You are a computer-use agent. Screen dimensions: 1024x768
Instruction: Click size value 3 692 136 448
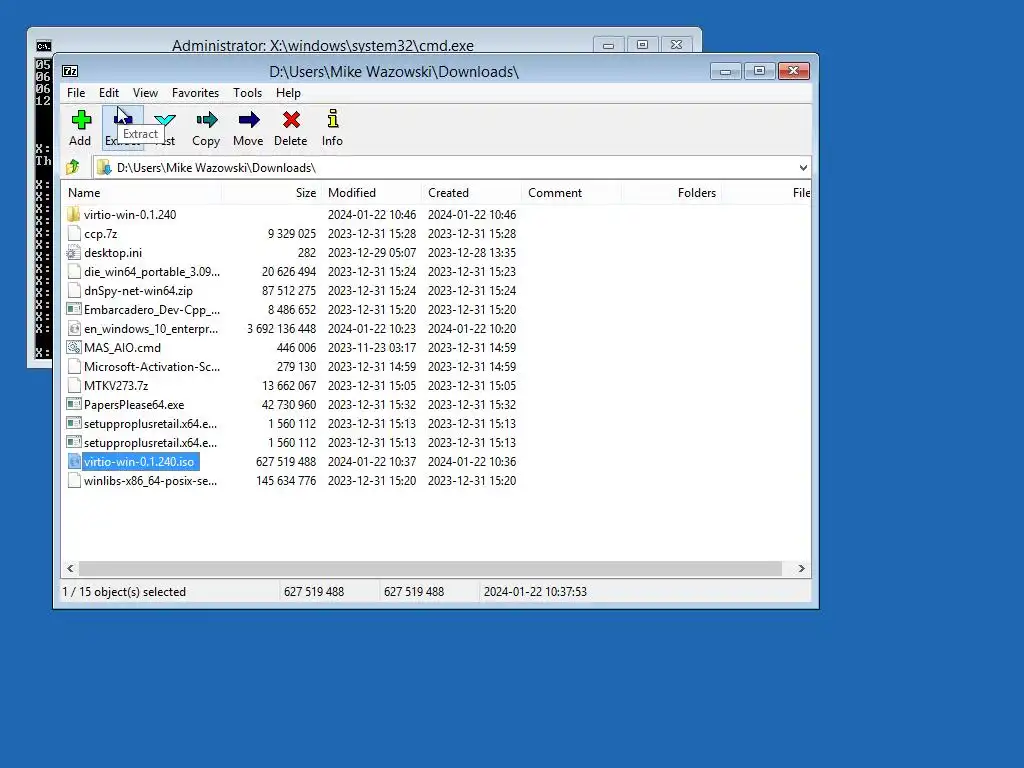point(281,328)
